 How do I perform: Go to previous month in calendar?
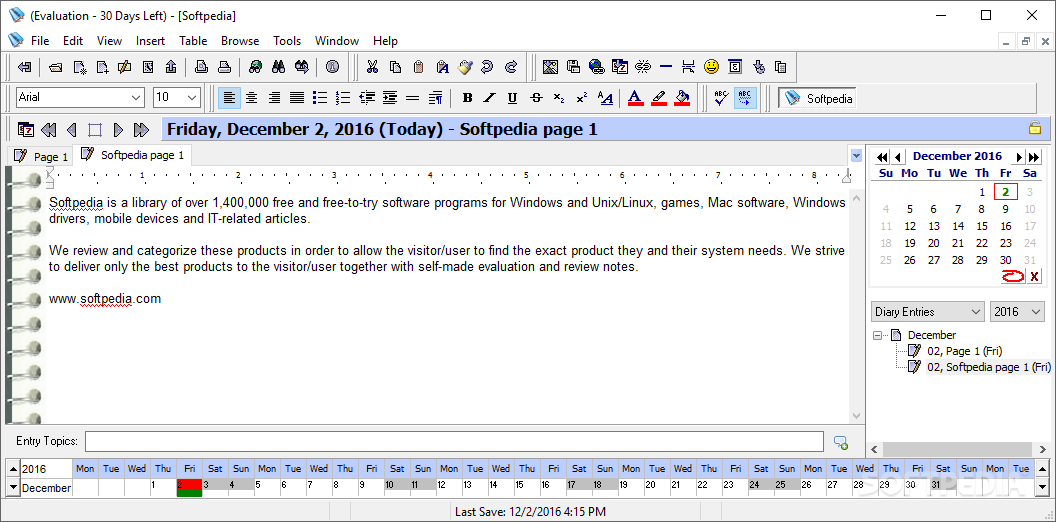[898, 157]
